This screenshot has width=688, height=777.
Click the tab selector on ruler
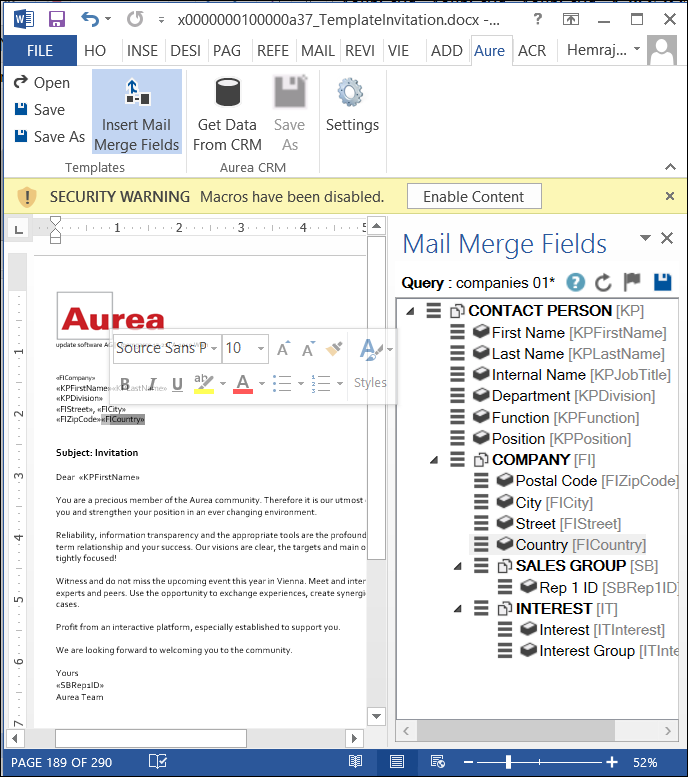click(19, 229)
